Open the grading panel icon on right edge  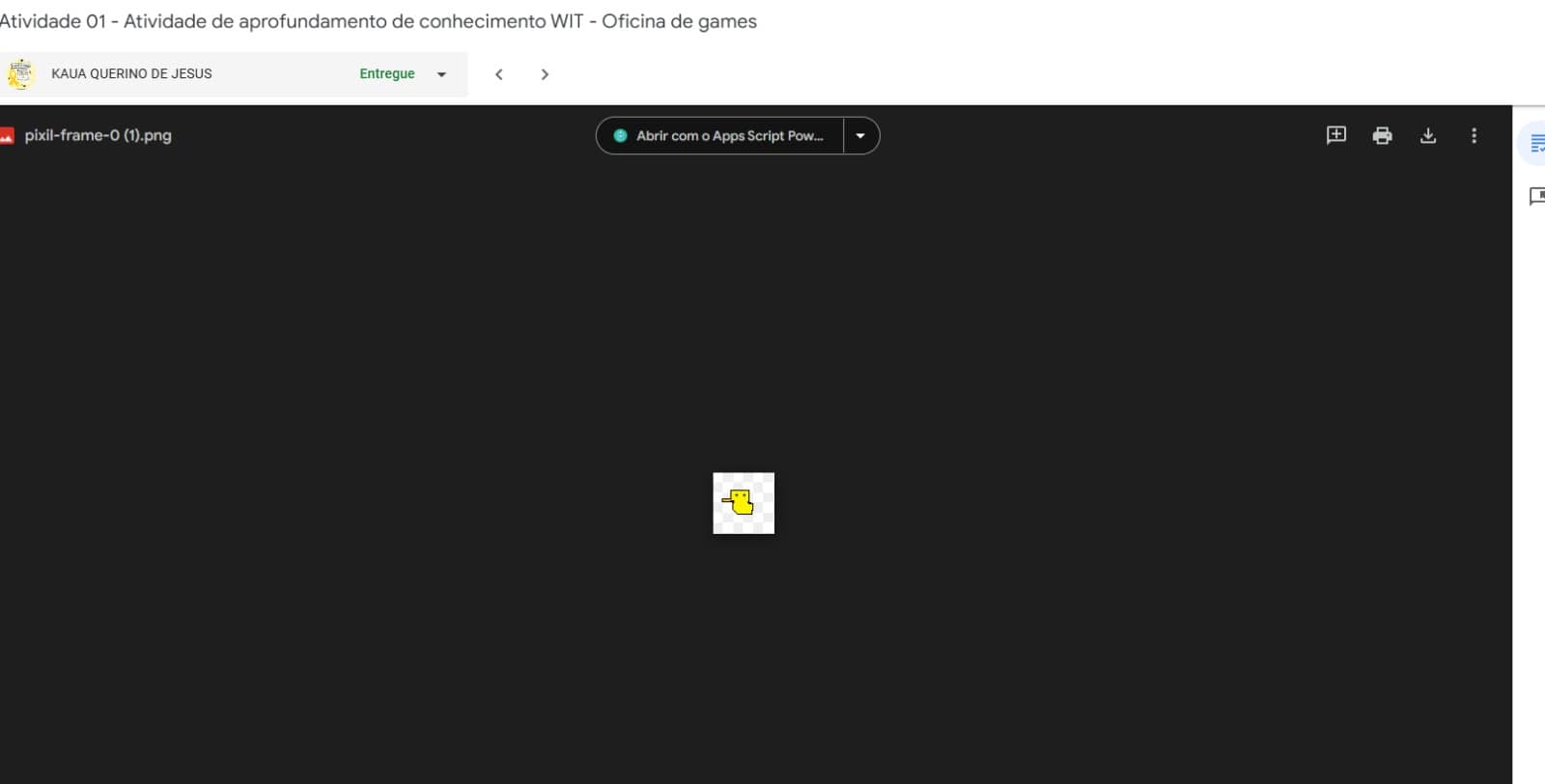(x=1536, y=144)
